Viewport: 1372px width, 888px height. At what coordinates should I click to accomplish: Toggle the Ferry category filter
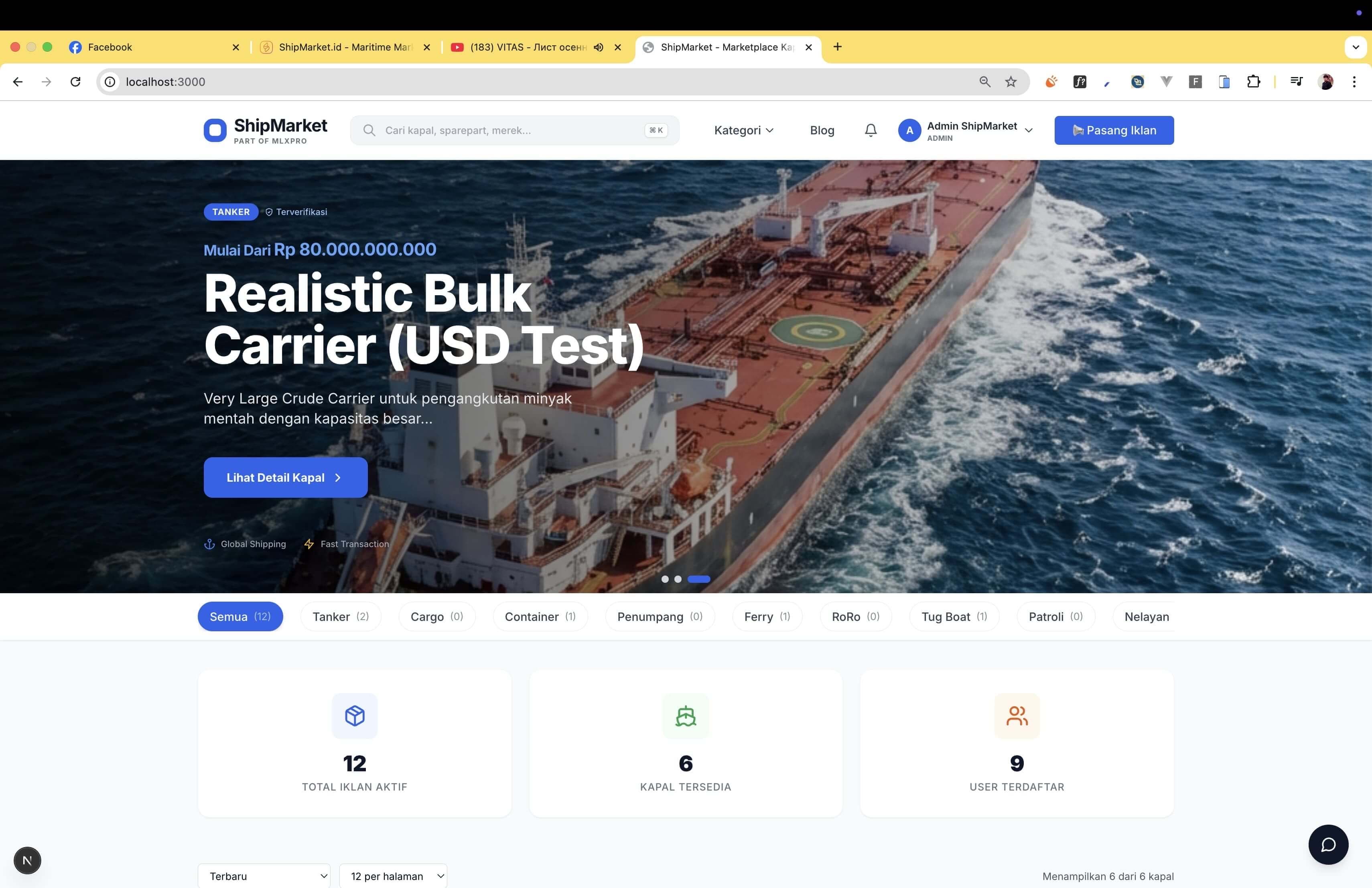[767, 616]
